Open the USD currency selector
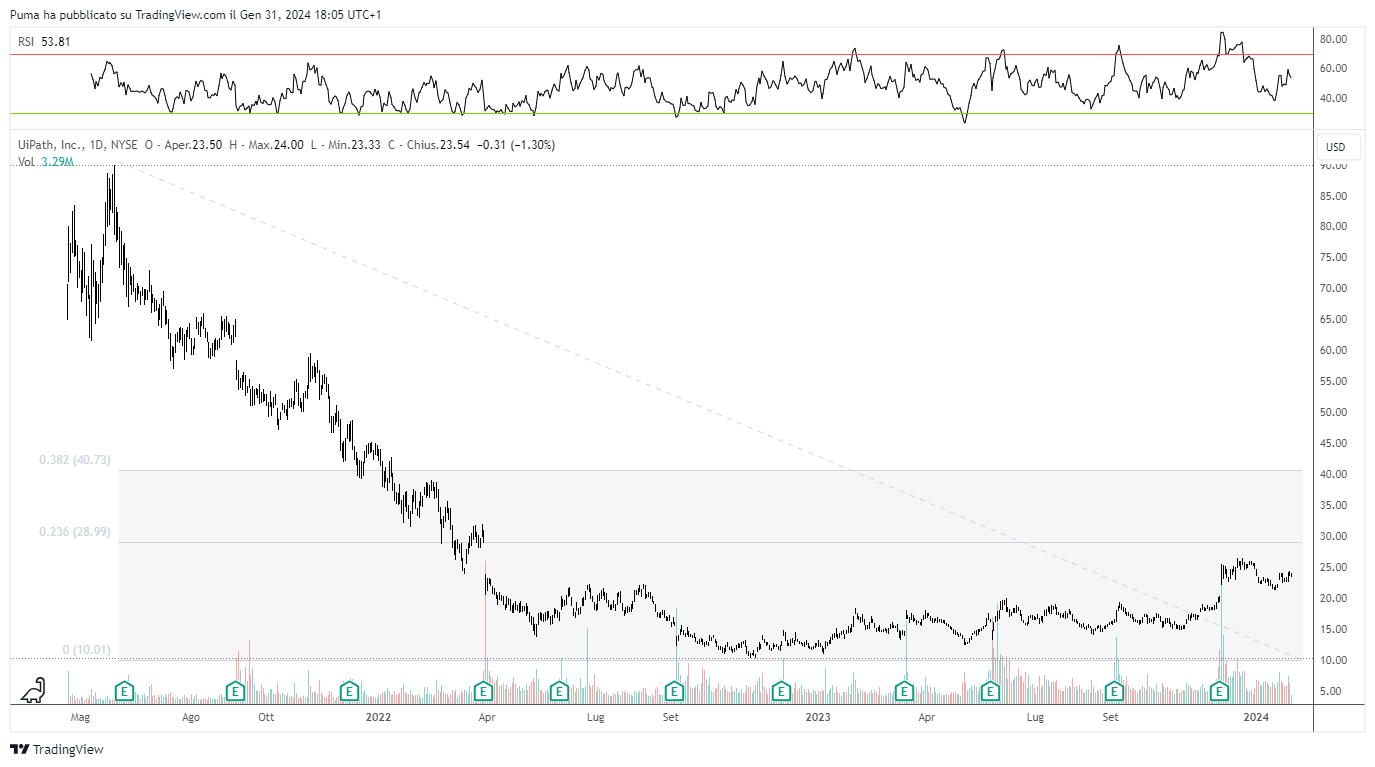This screenshot has height=767, width=1375. (1335, 147)
